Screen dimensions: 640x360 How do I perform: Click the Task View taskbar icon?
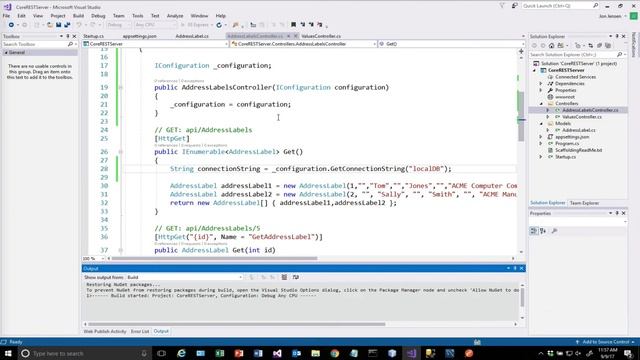[x=162, y=353]
